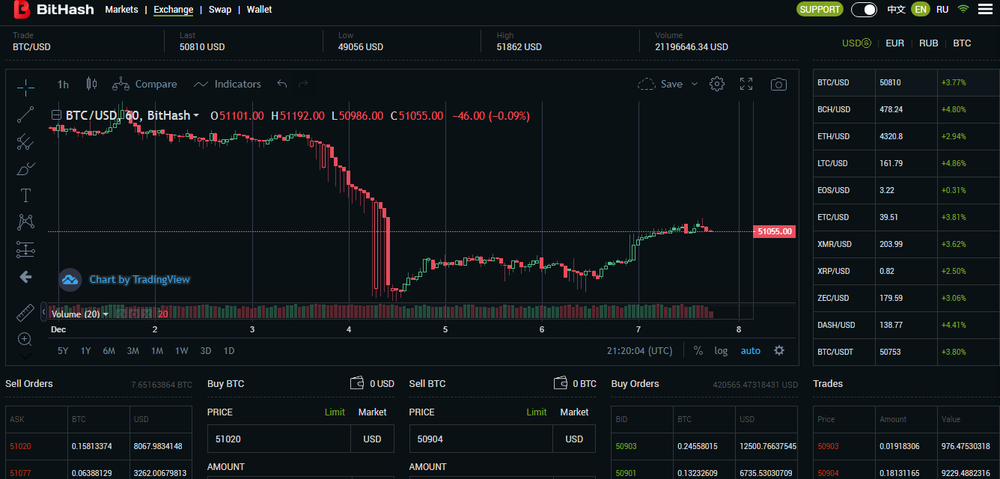This screenshot has width=1000, height=479.
Task: Click the SUPPORT button
Action: pos(820,10)
